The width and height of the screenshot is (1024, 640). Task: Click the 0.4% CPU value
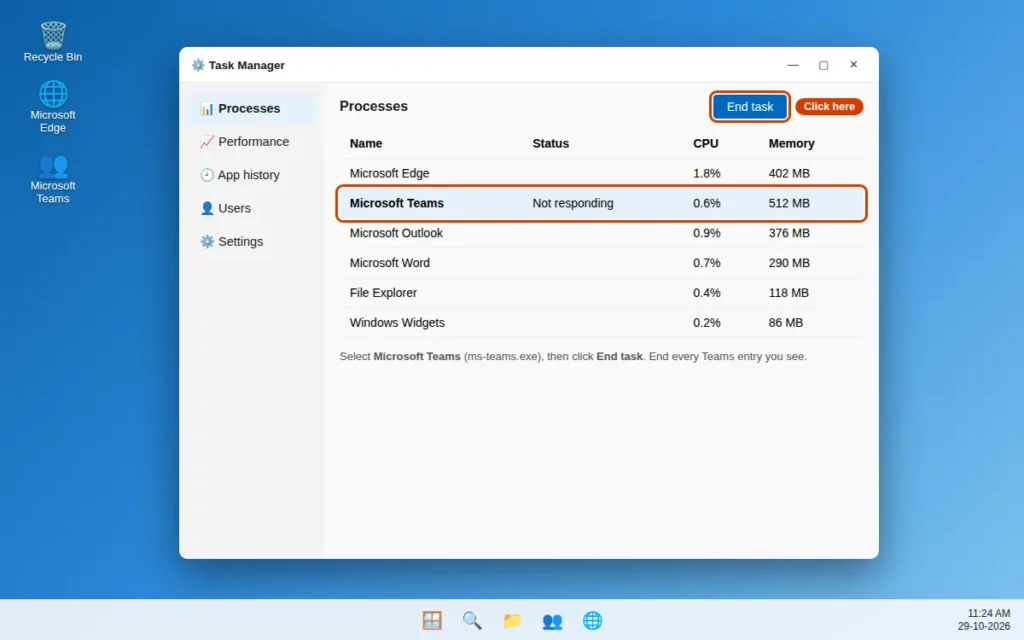[707, 293]
